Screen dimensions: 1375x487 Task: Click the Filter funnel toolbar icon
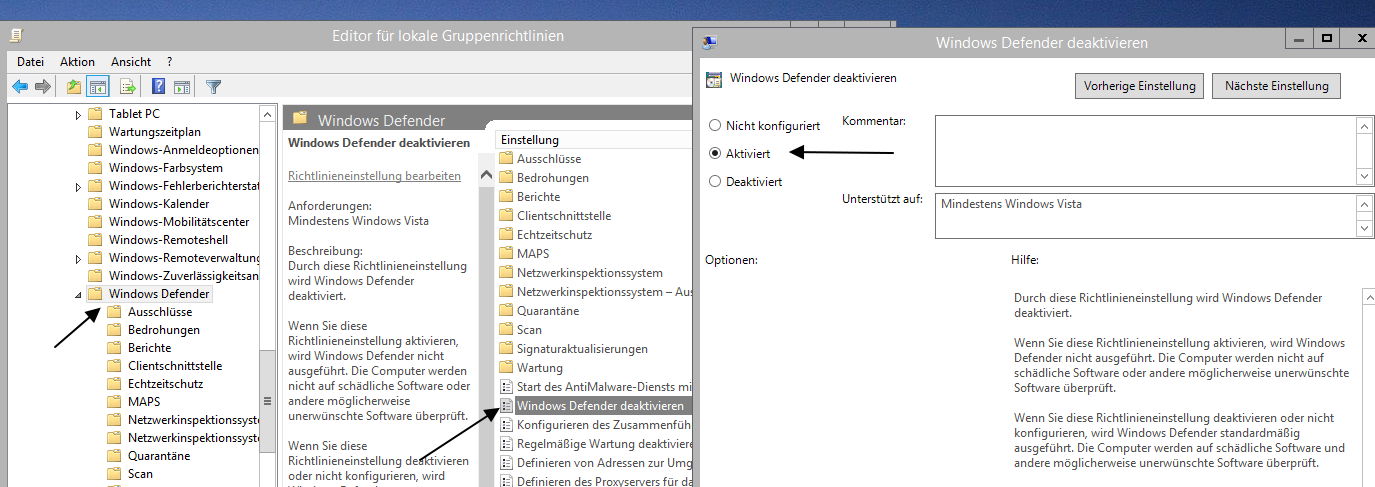(x=213, y=87)
